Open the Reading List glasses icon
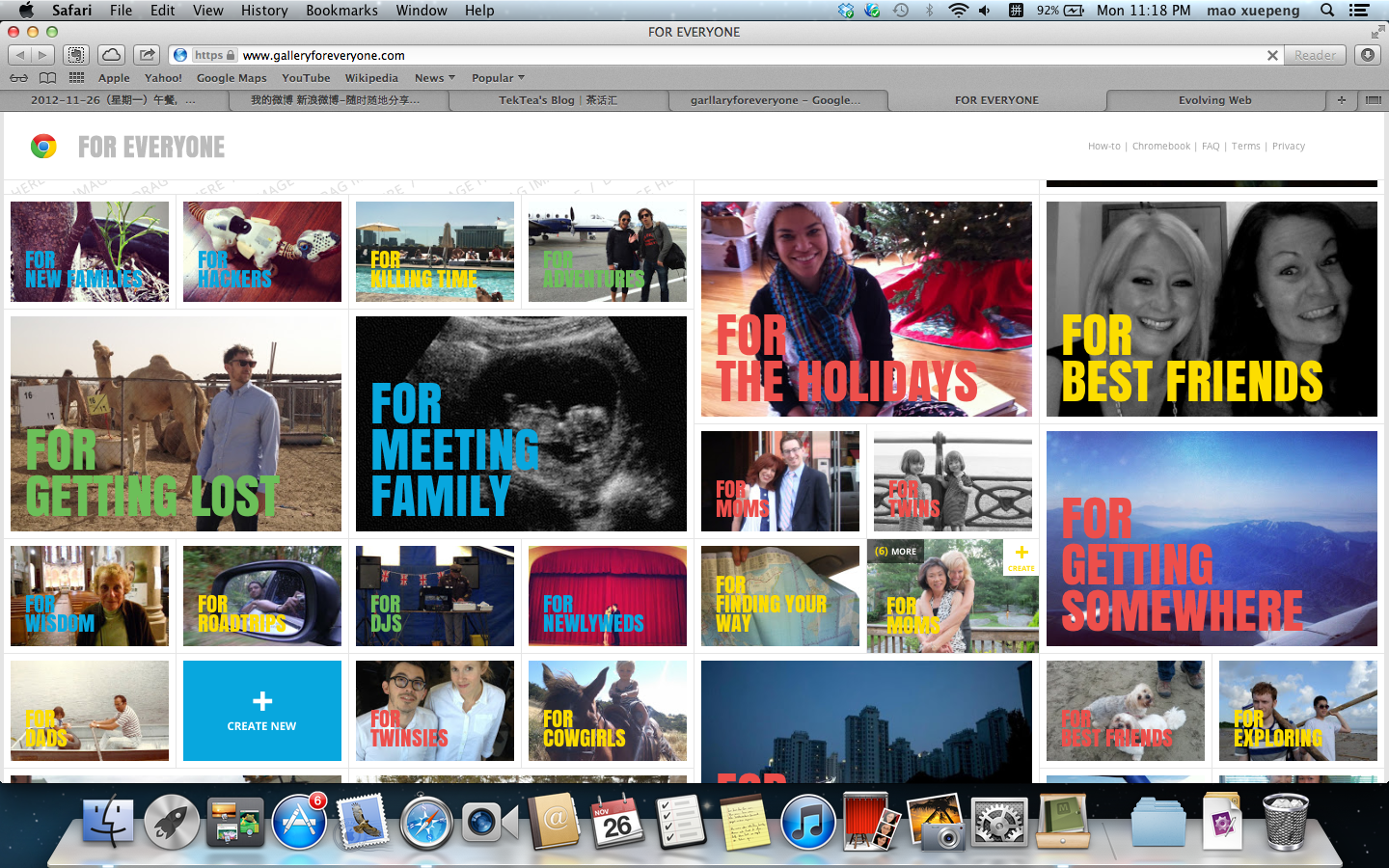1389x868 pixels. pos(18,78)
